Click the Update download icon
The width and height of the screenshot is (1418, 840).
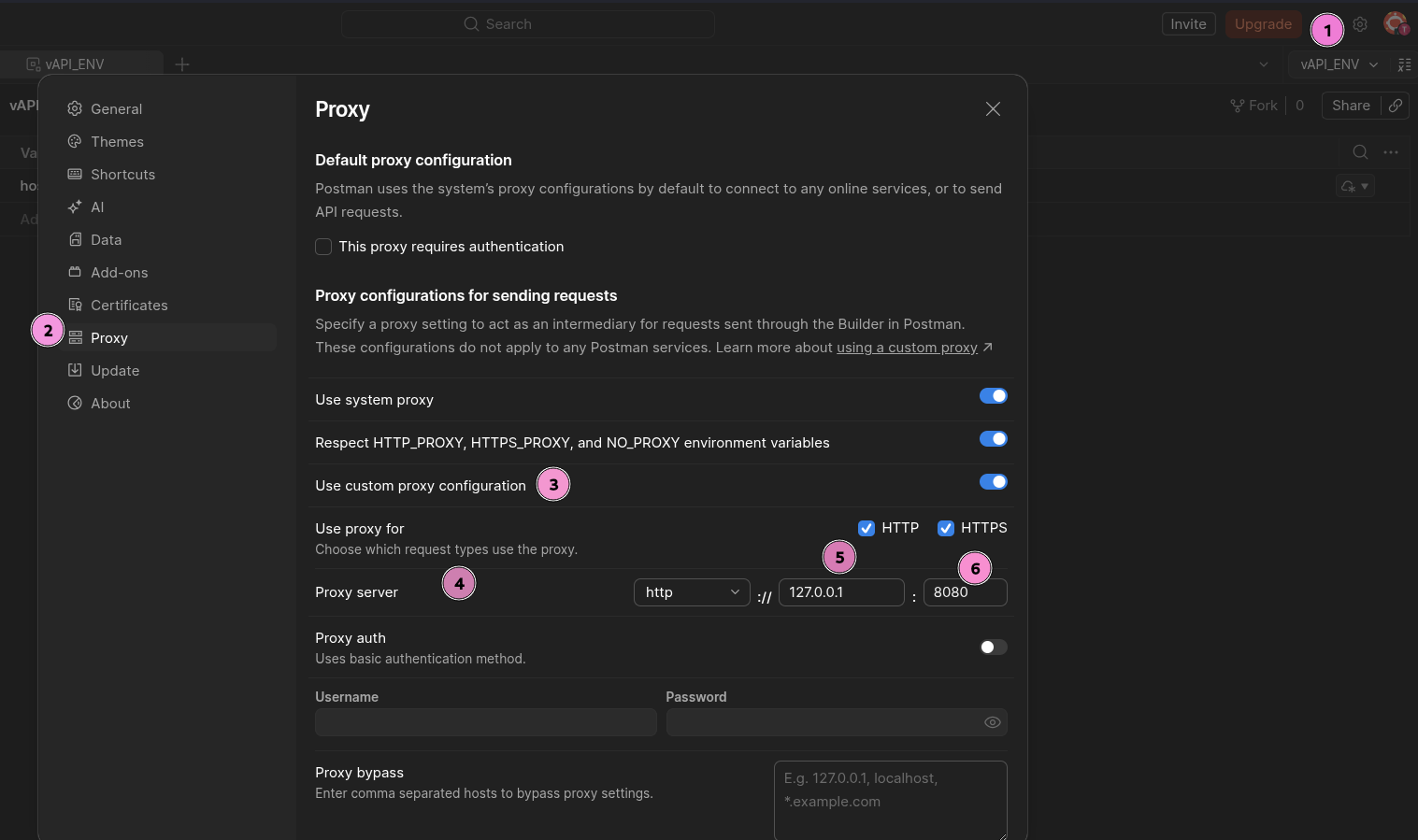(x=75, y=371)
